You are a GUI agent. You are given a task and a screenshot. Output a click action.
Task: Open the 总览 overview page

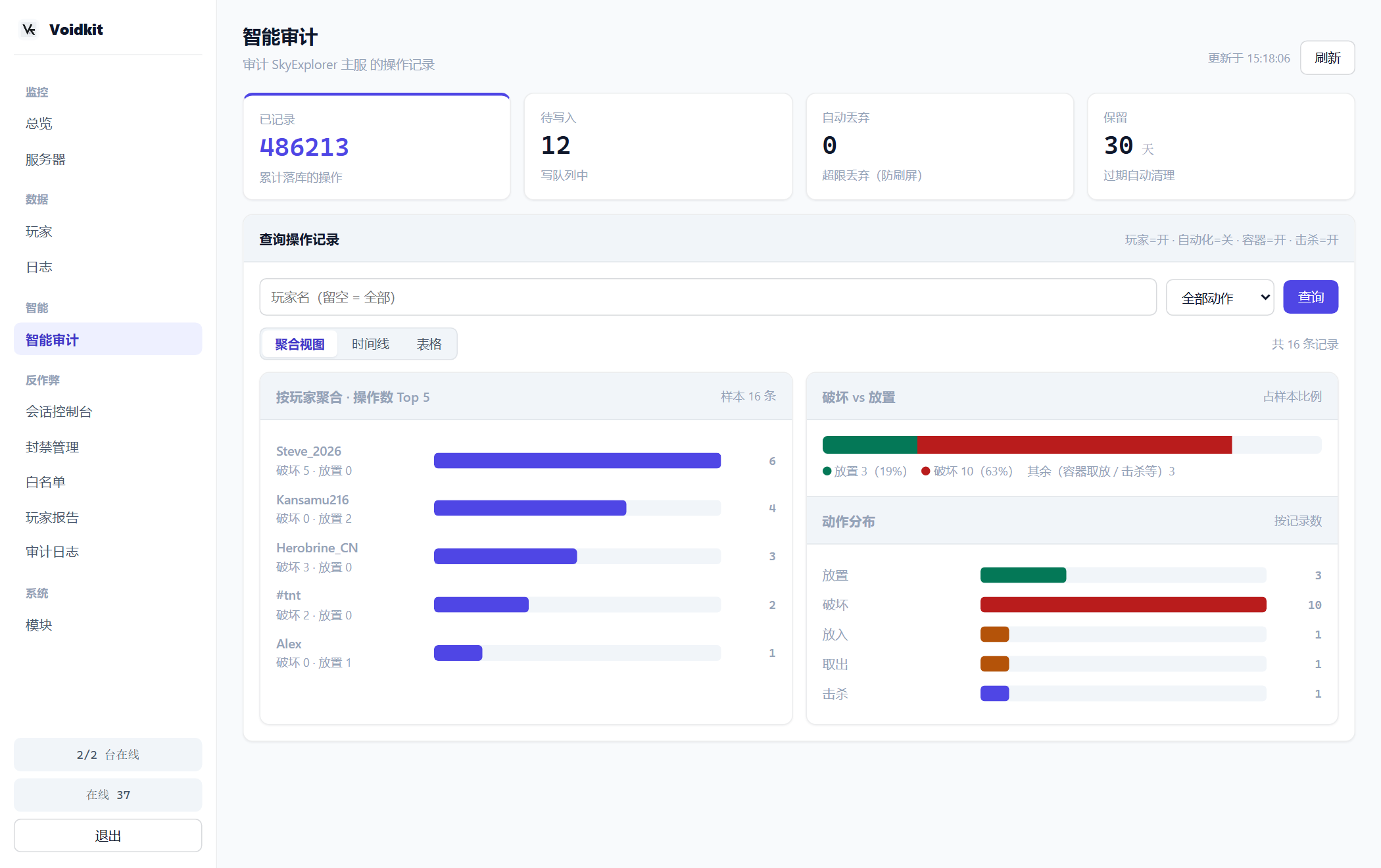[108, 124]
